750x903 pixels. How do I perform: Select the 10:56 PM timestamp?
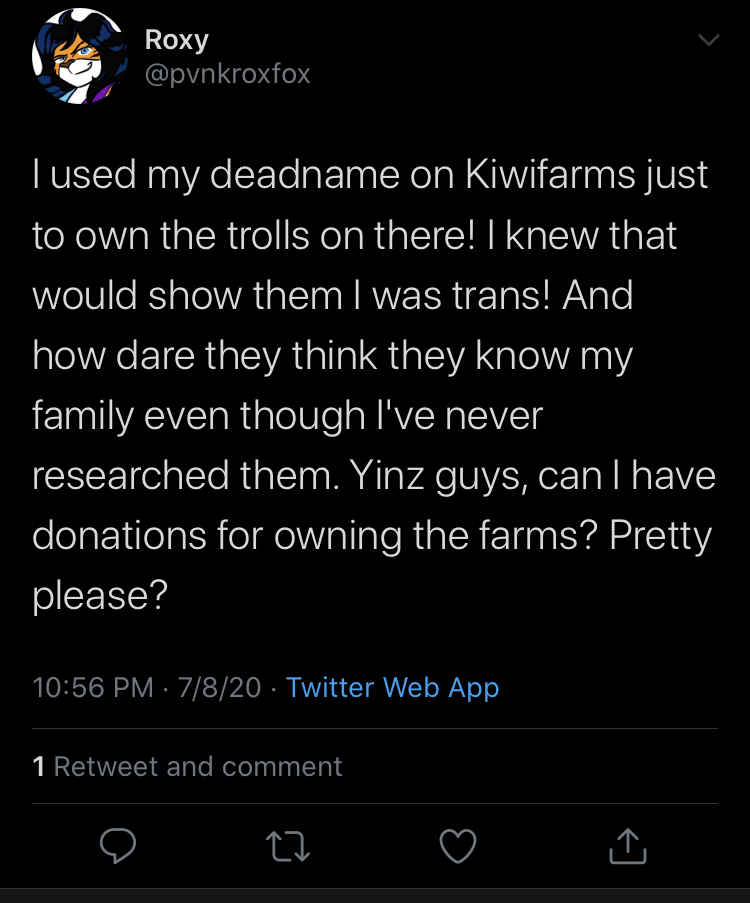click(x=93, y=688)
